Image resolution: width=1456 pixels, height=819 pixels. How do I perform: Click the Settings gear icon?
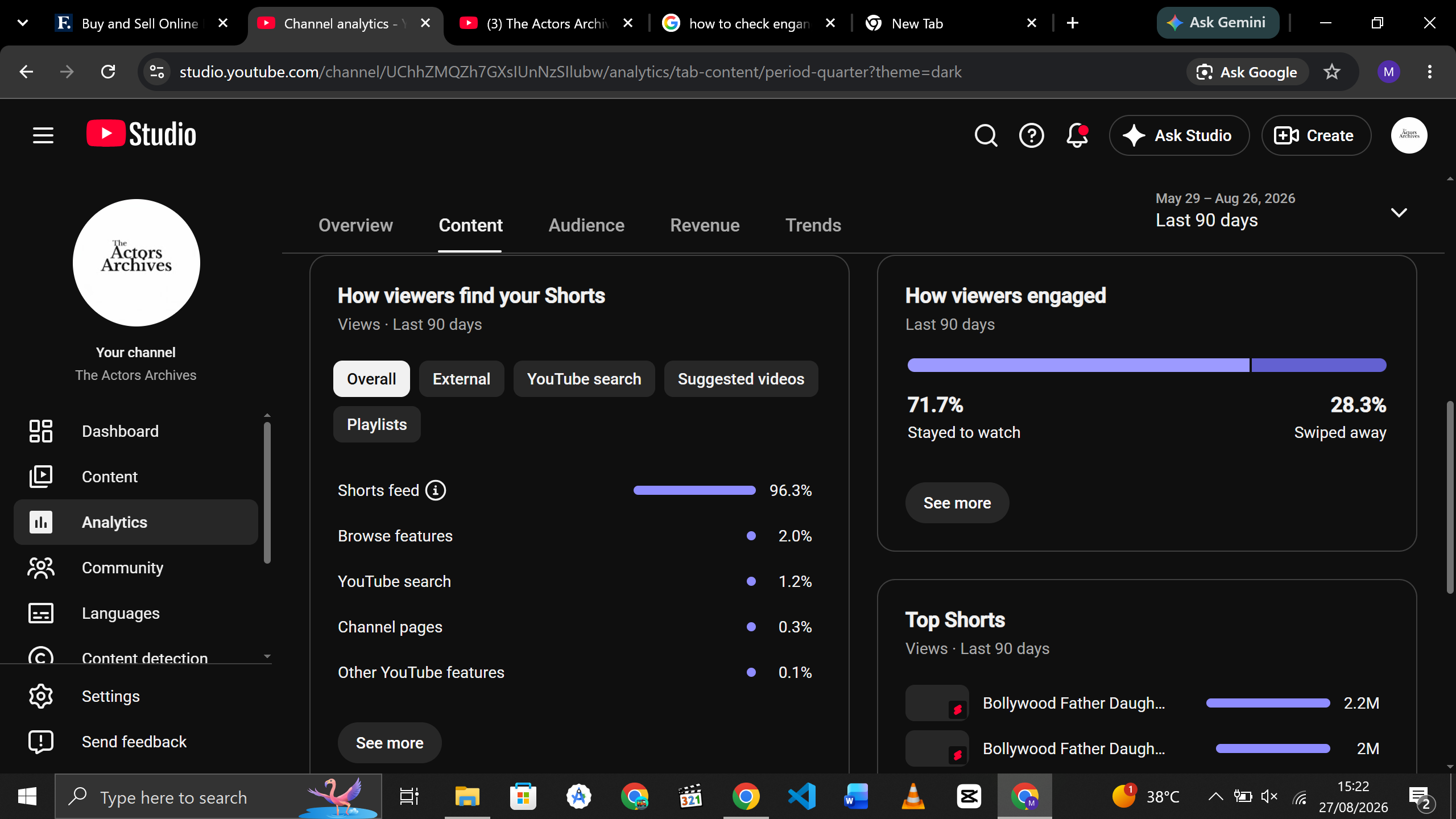click(x=41, y=696)
